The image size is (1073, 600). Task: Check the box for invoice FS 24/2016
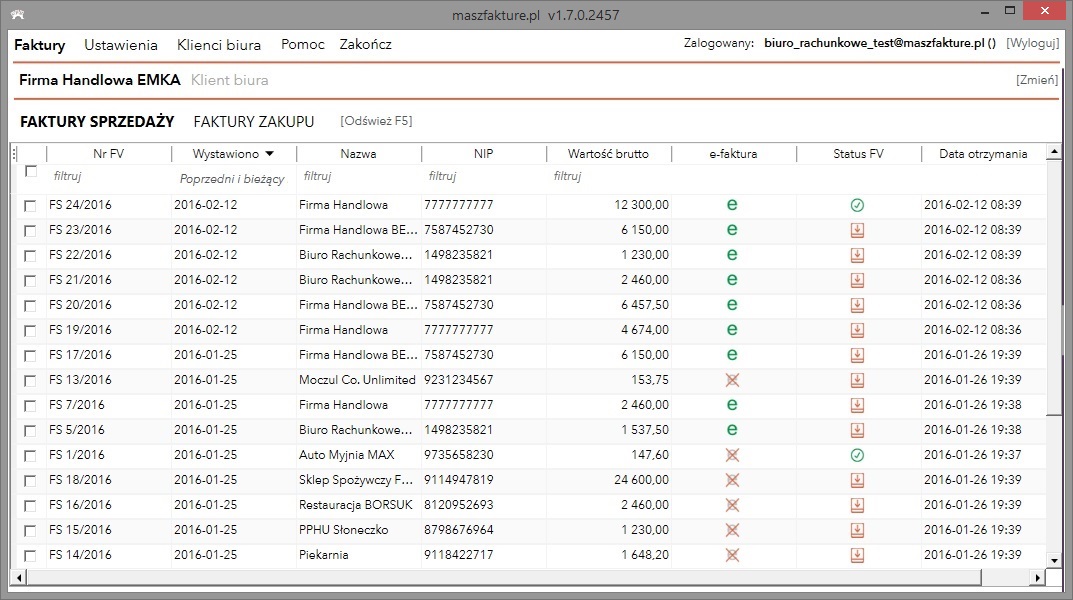(30, 205)
